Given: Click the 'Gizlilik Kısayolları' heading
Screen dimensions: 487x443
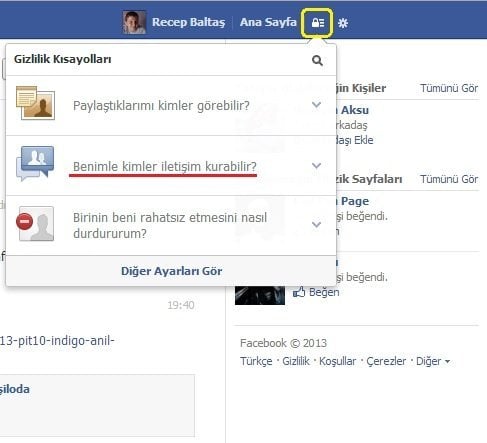Looking at the screenshot, I should click(x=63, y=59).
